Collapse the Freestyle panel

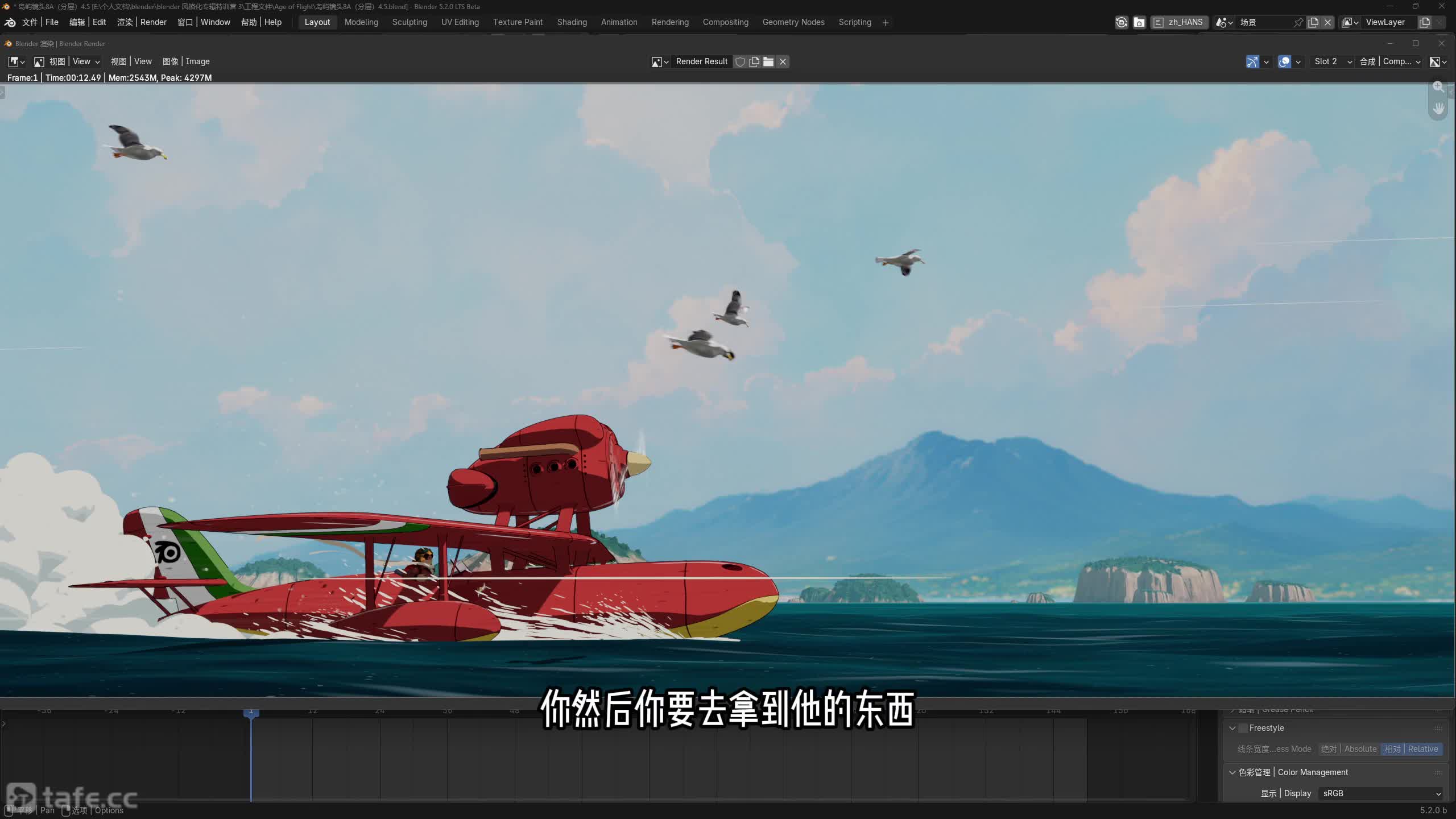(1232, 728)
